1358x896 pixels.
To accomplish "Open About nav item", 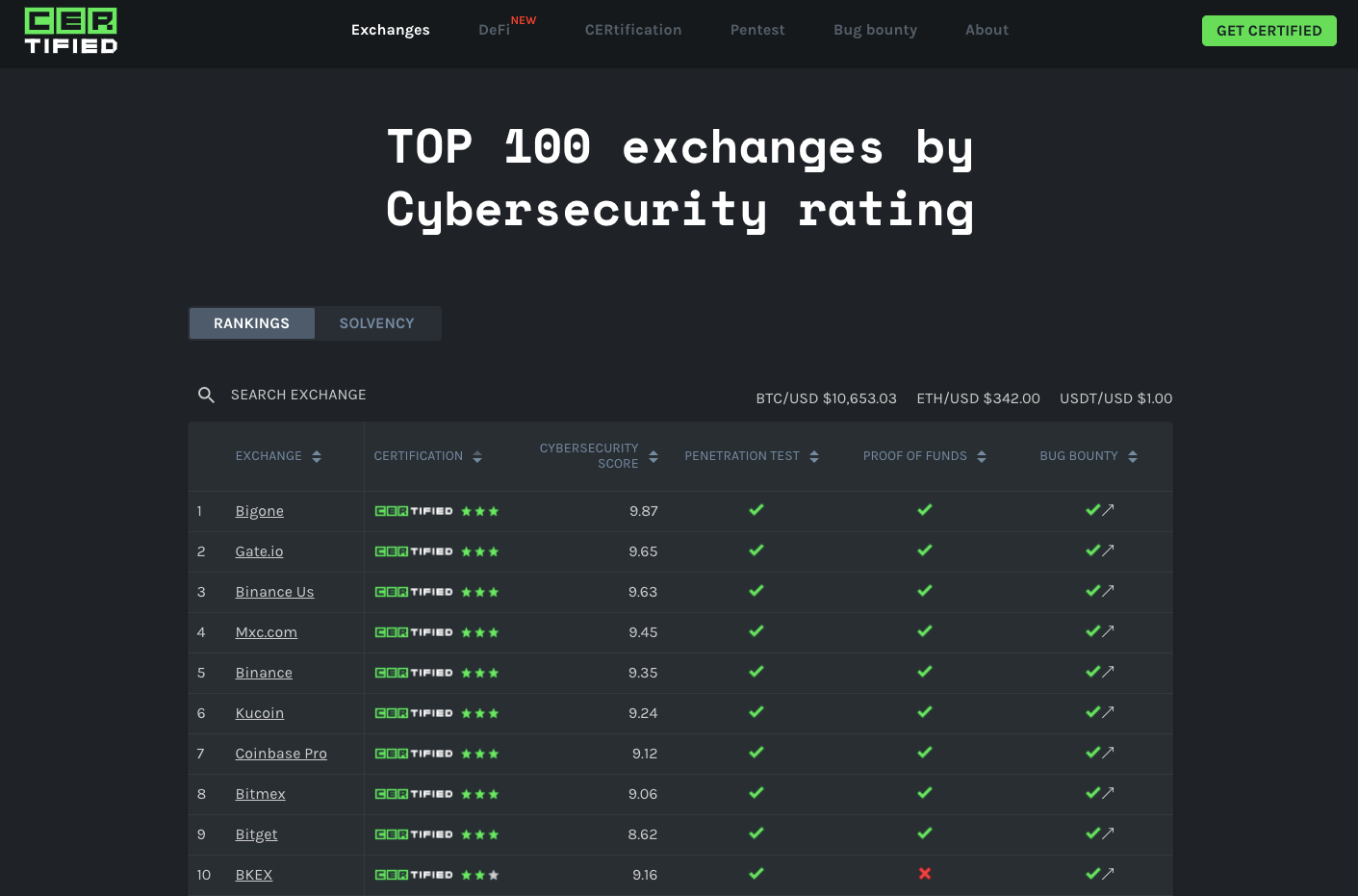I will 987,30.
